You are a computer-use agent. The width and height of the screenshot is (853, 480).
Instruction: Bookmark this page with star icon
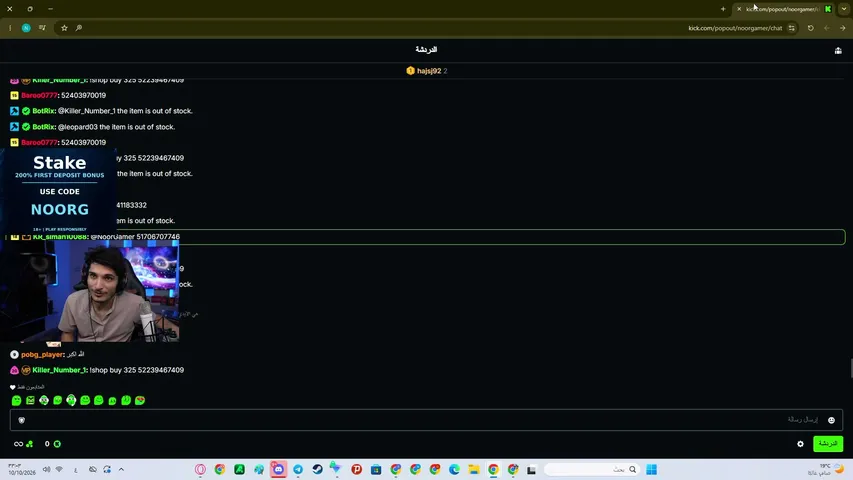pyautogui.click(x=64, y=28)
